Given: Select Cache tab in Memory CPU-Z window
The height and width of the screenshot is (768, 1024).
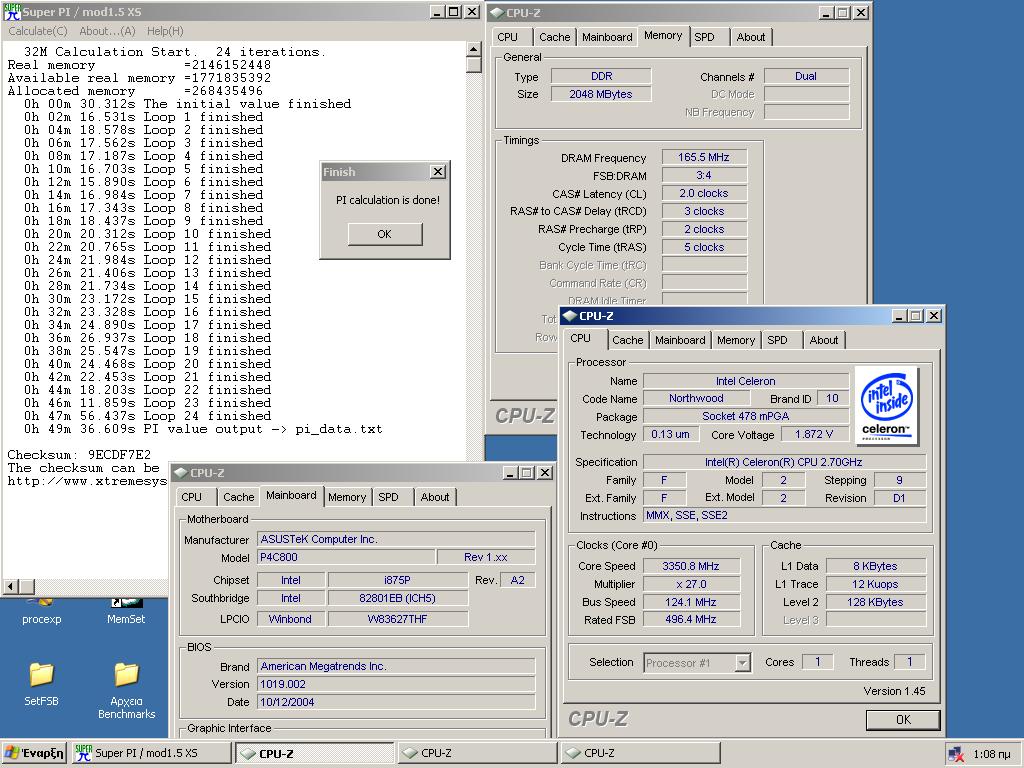Looking at the screenshot, I should (554, 37).
